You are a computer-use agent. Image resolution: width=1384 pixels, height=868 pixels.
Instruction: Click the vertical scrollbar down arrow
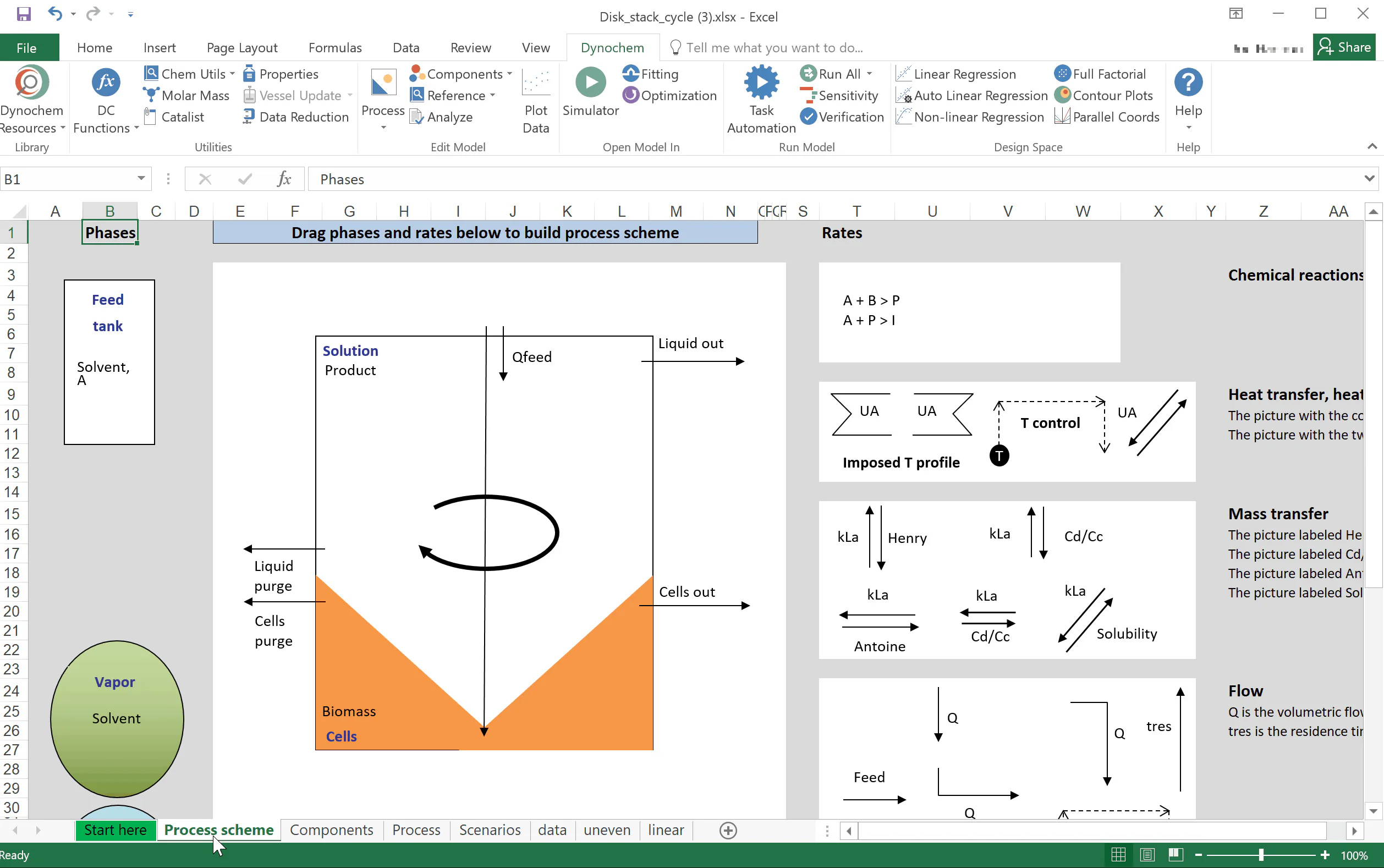1373,811
